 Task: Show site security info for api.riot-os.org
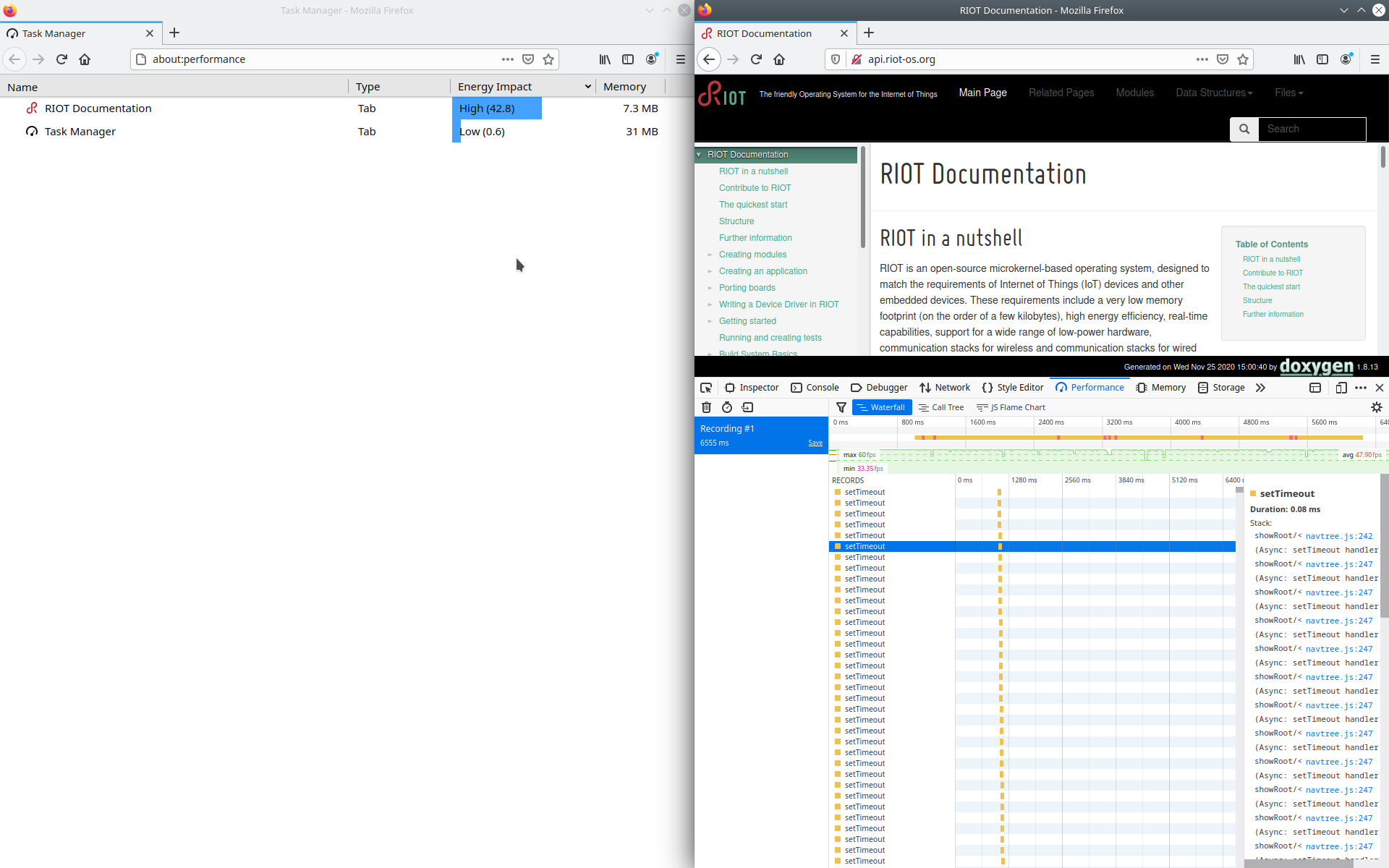click(857, 59)
